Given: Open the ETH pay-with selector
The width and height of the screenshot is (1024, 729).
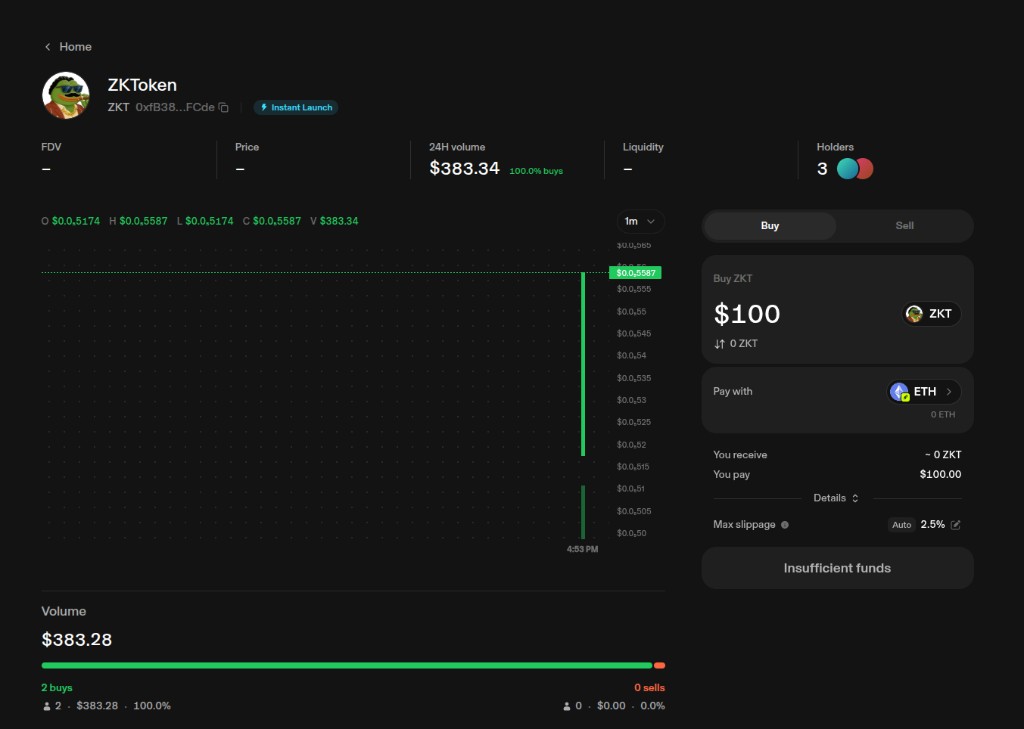Looking at the screenshot, I should [x=923, y=391].
